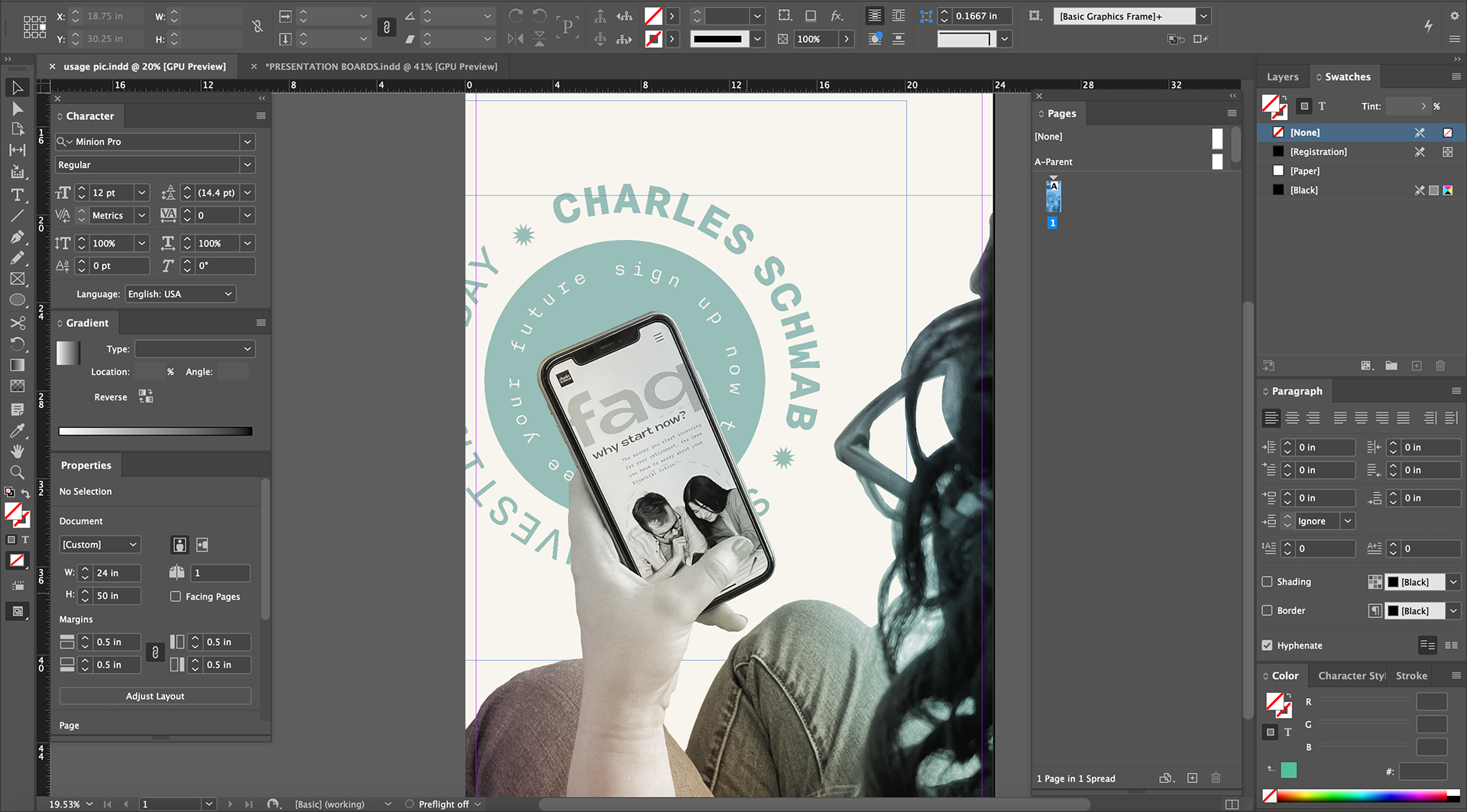Screen dimensions: 1467x812
Task: Open the Regular font style dropdown
Action: 247,164
